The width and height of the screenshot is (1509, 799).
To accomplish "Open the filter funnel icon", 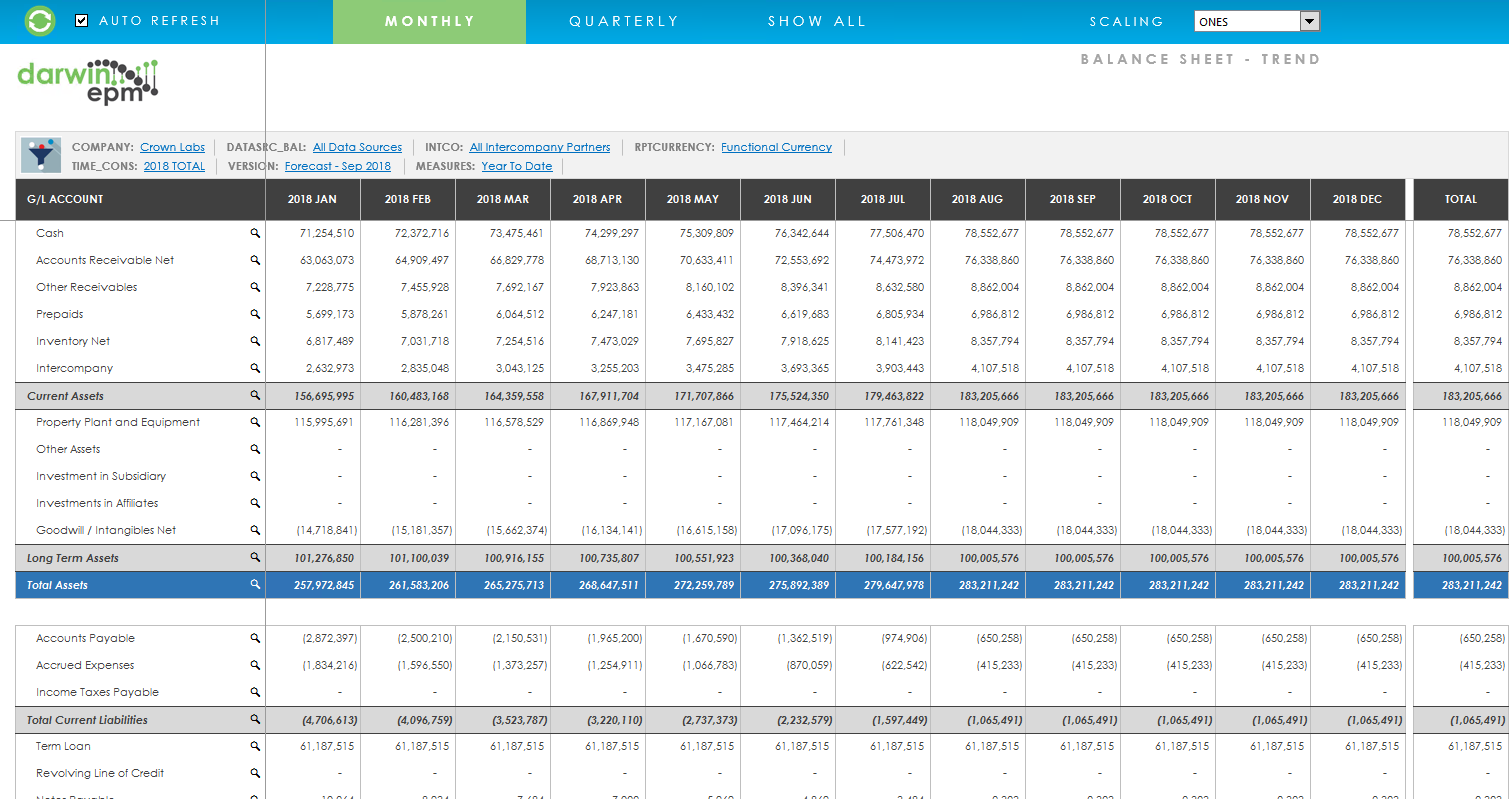I will [41, 155].
